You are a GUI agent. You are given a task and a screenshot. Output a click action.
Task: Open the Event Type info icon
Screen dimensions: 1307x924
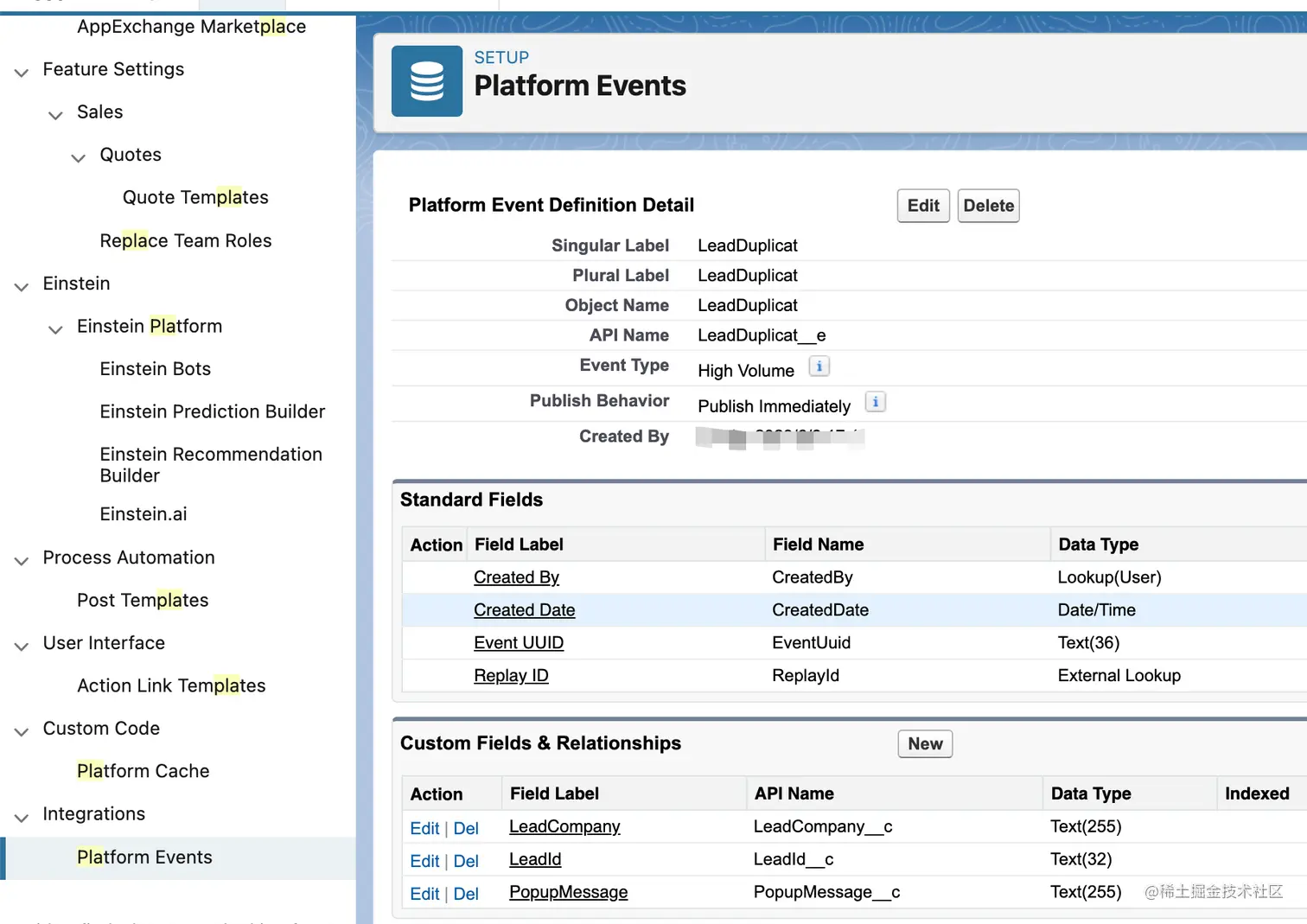coord(819,366)
